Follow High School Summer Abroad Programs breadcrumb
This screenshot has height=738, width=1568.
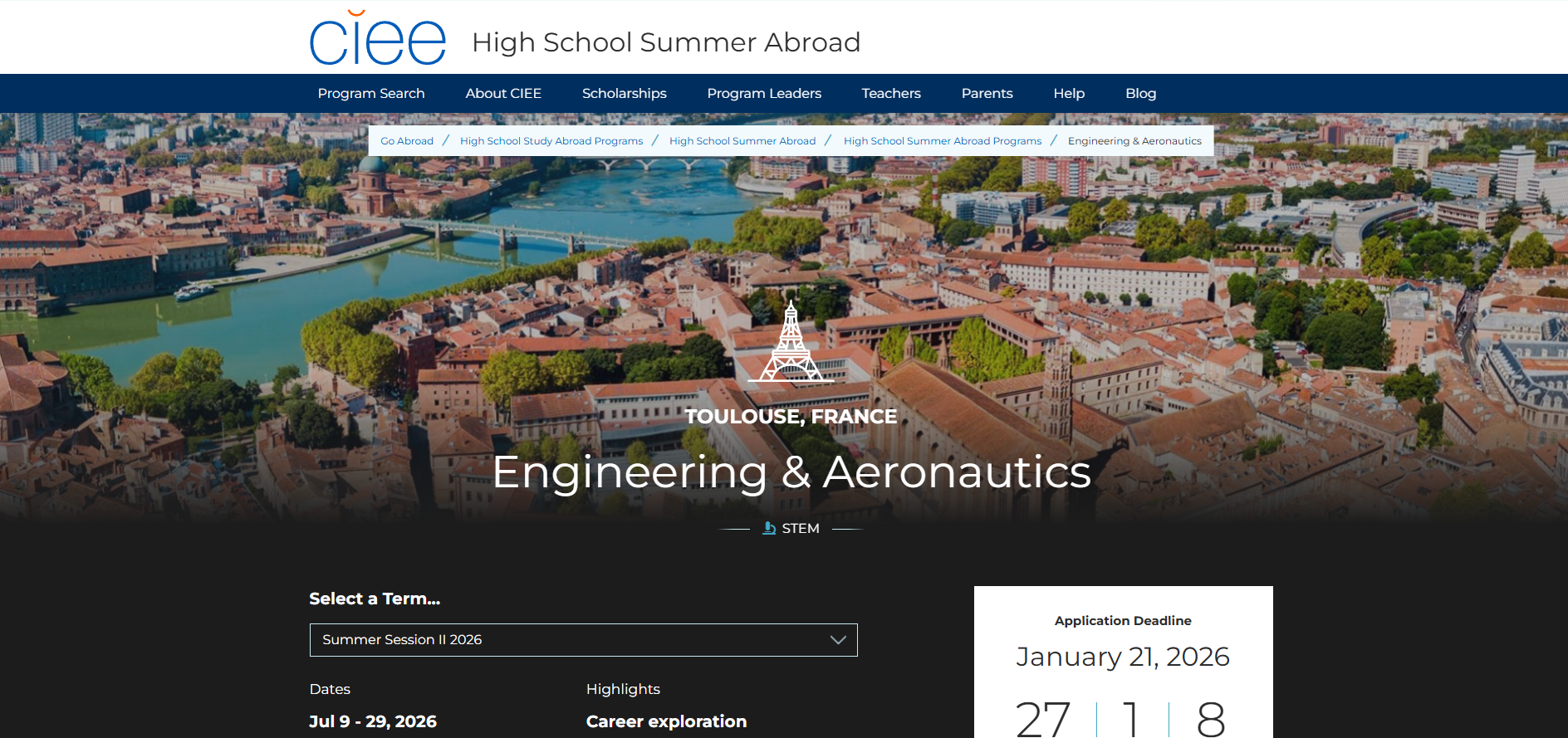[x=943, y=141]
